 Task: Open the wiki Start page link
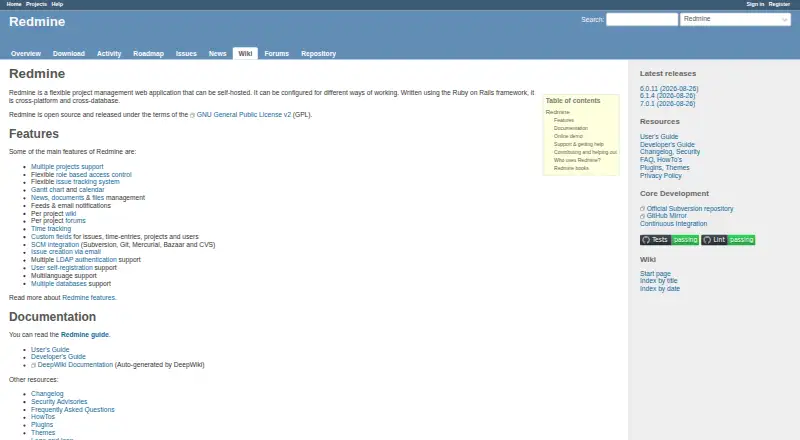coord(655,274)
